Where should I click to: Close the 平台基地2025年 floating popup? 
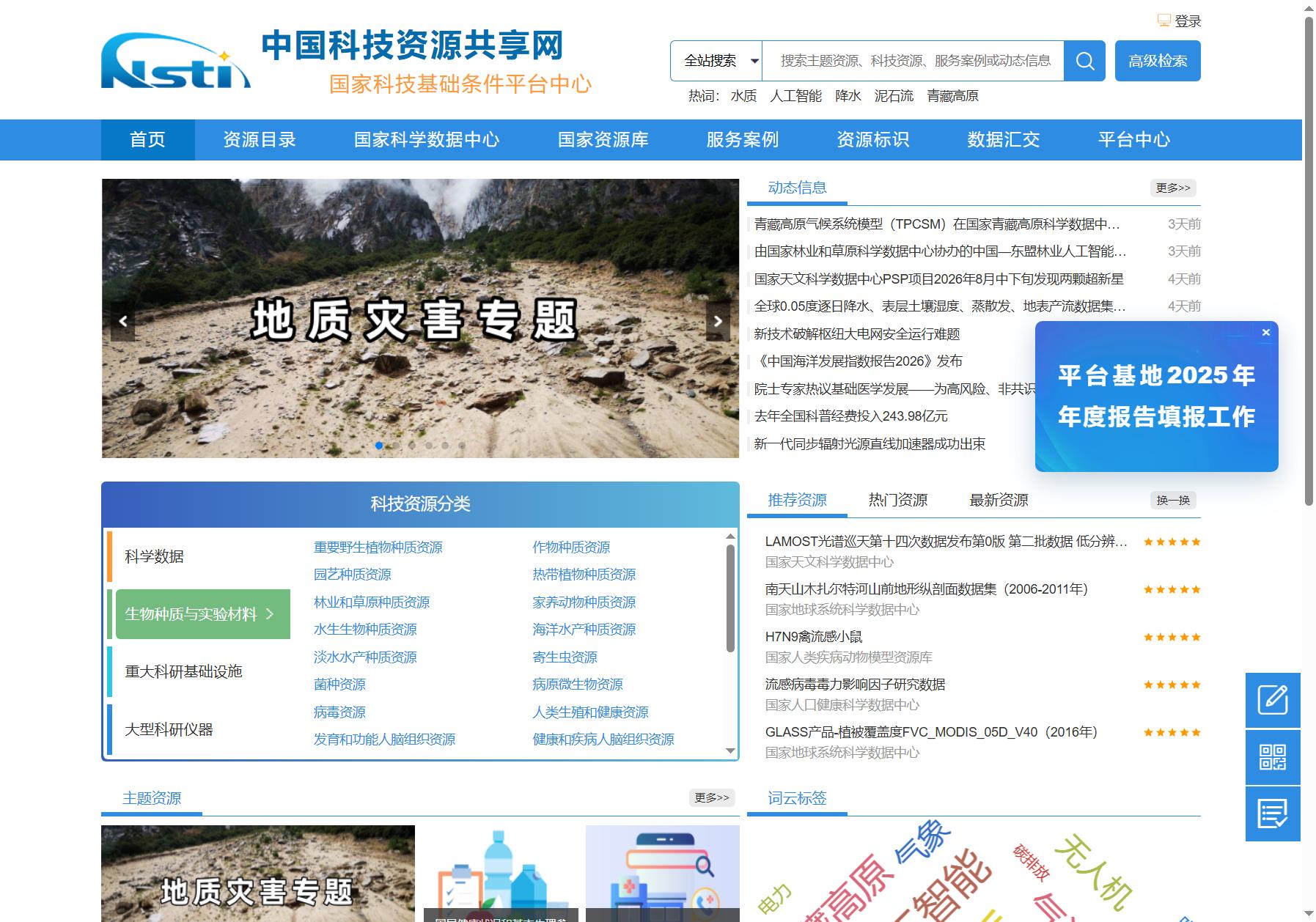(1265, 332)
